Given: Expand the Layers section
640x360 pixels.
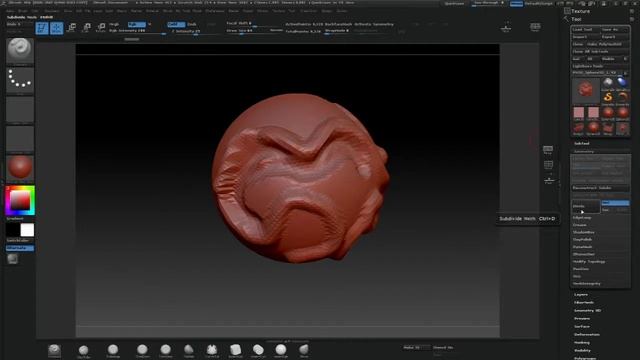Looking at the screenshot, I should pyautogui.click(x=581, y=294).
